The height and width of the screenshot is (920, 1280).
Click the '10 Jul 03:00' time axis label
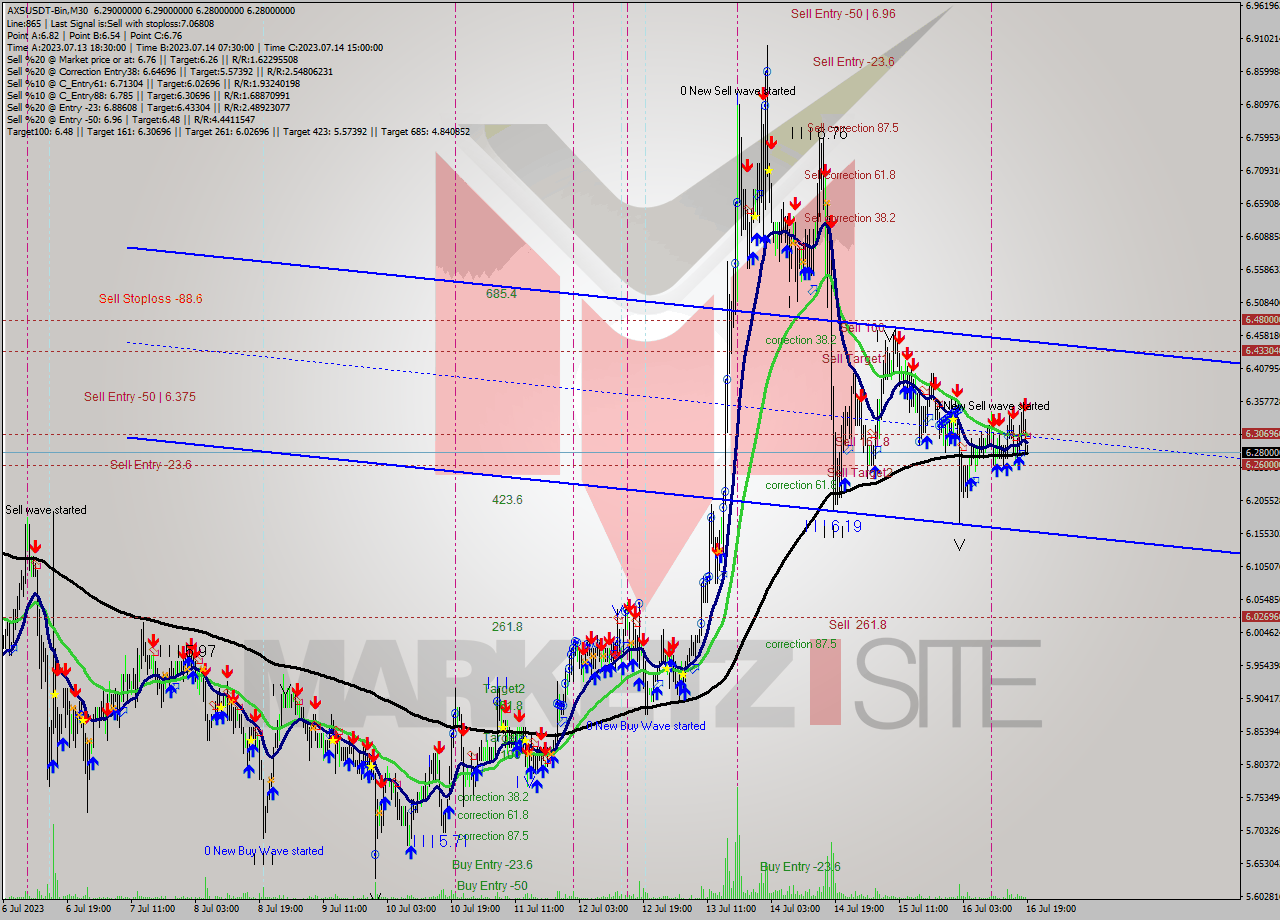(410, 909)
